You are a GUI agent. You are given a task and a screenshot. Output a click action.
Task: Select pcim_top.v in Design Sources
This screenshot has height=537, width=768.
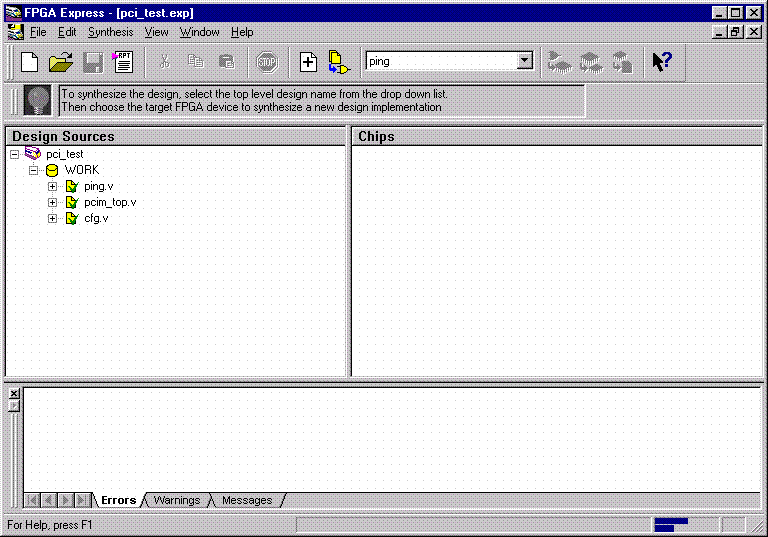pos(110,202)
